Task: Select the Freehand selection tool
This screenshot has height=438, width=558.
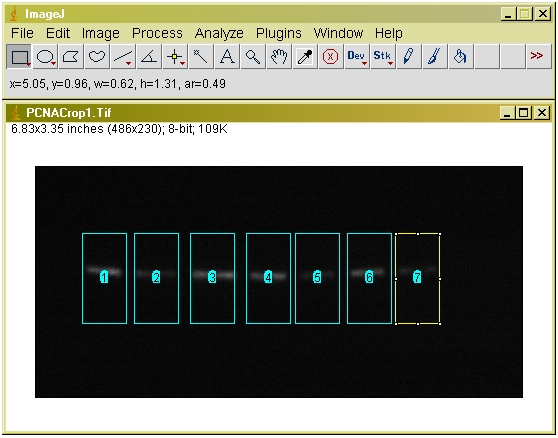Action: click(x=97, y=57)
